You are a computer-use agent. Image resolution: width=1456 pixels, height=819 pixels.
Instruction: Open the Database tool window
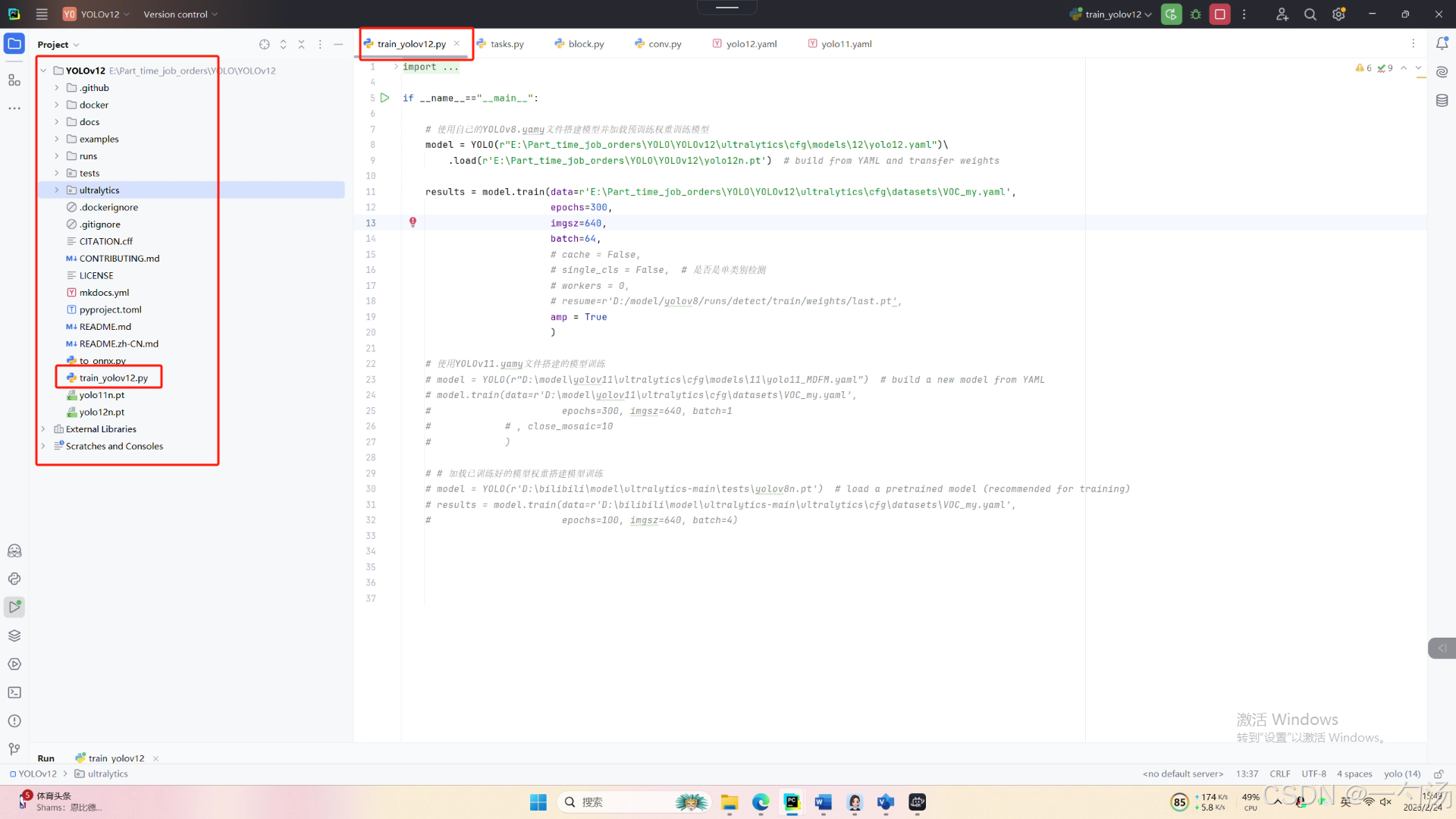[x=1442, y=100]
